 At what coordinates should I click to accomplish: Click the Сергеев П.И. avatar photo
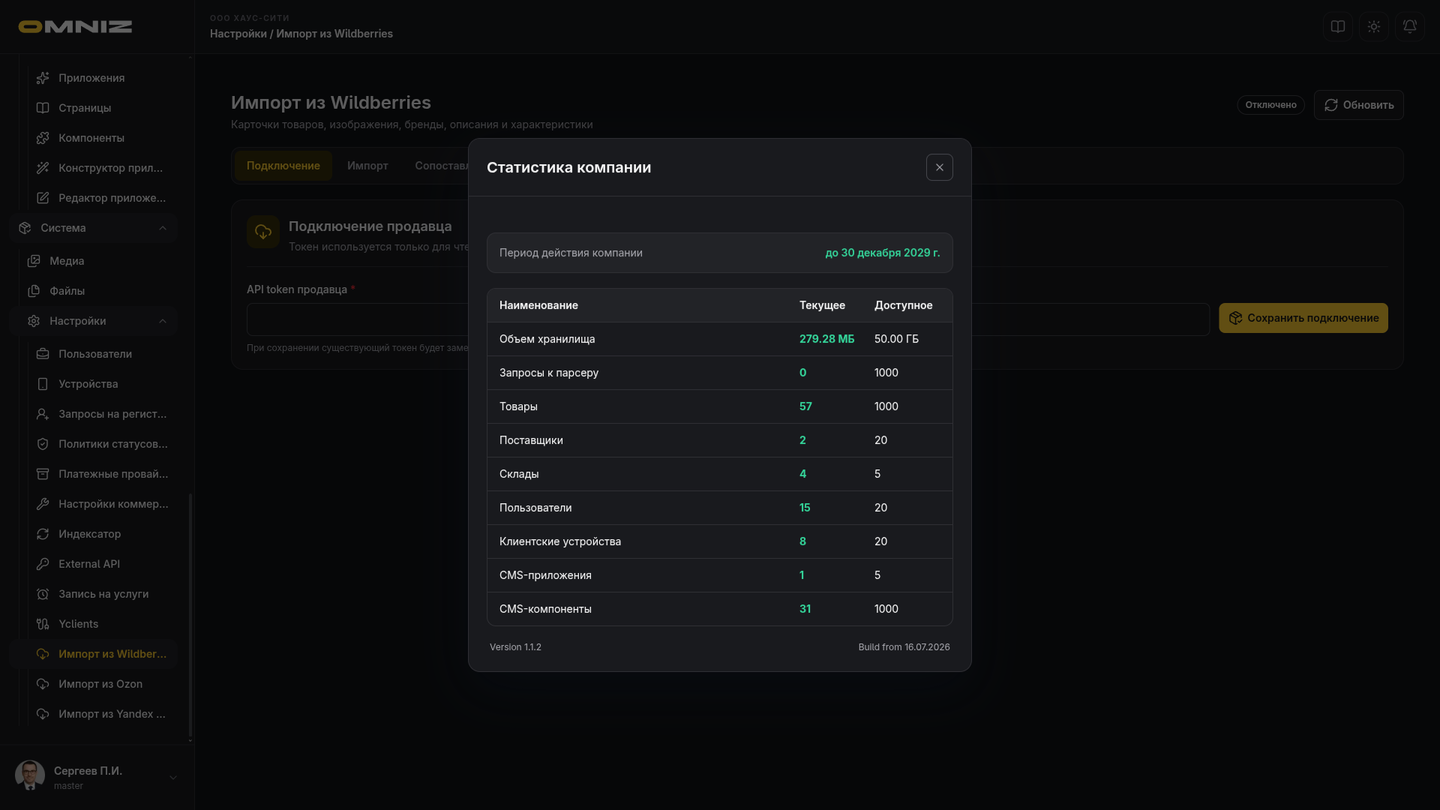pos(30,776)
